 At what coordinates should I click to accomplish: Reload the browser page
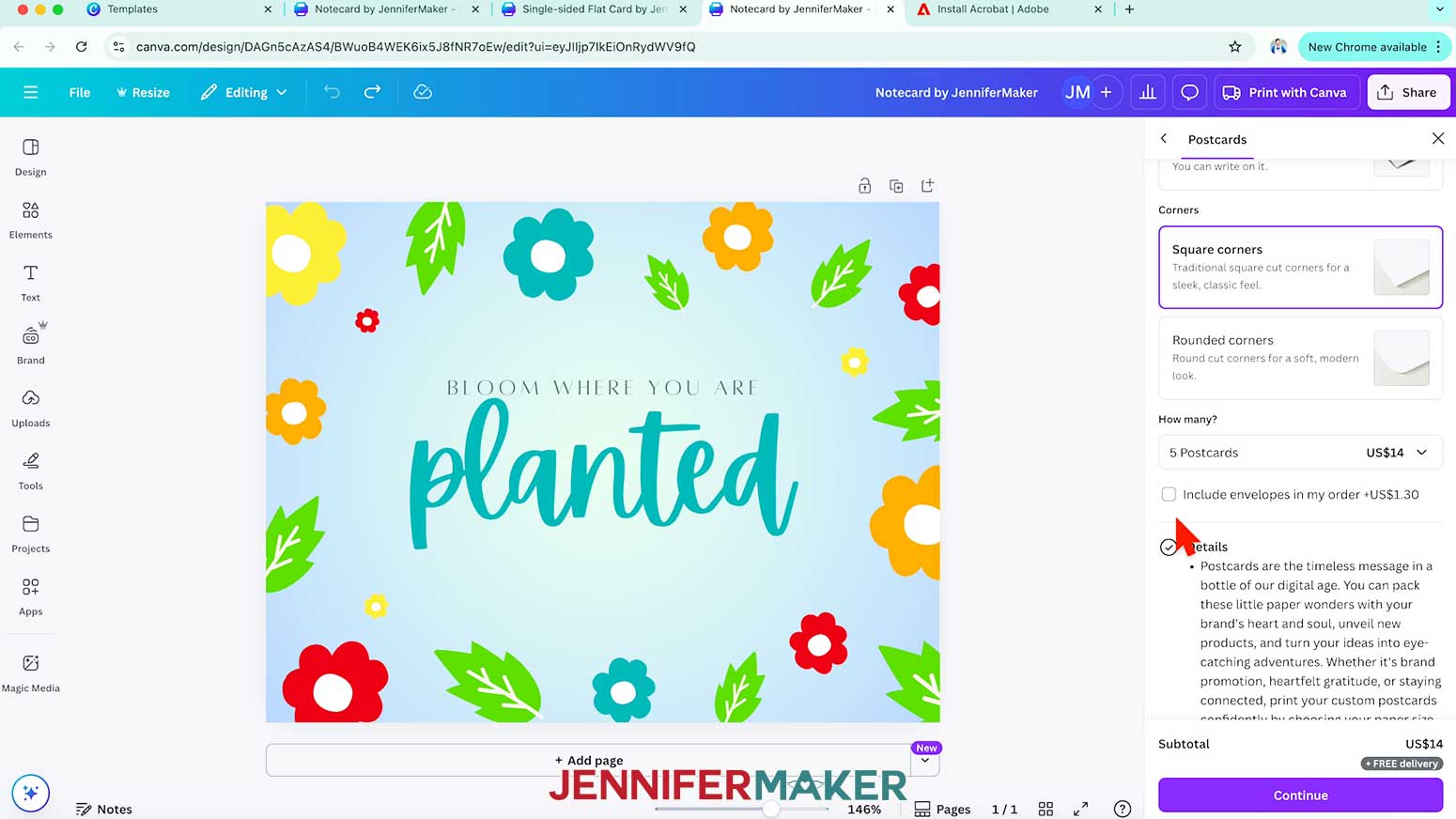(x=82, y=46)
